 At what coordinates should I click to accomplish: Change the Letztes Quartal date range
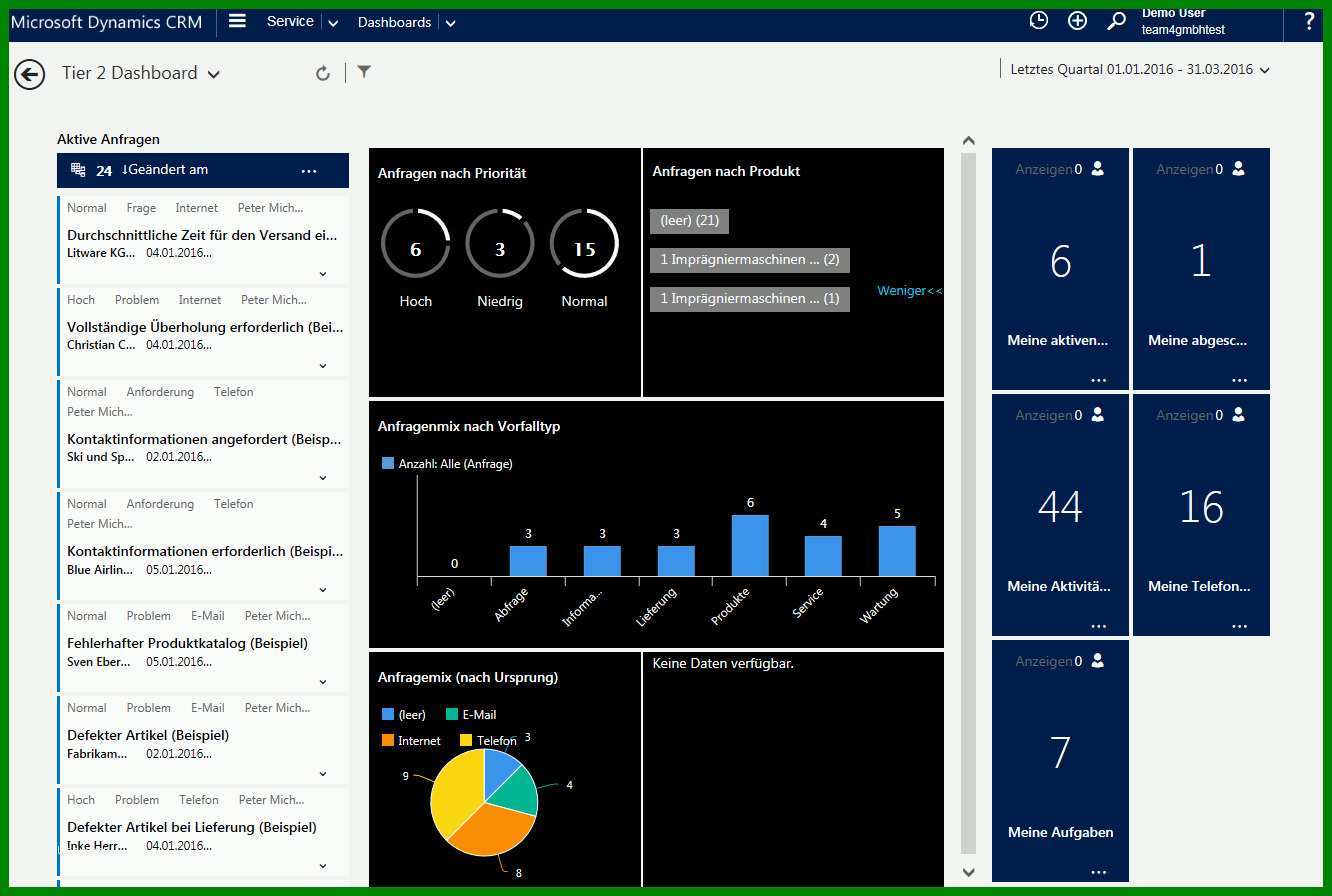(1140, 70)
